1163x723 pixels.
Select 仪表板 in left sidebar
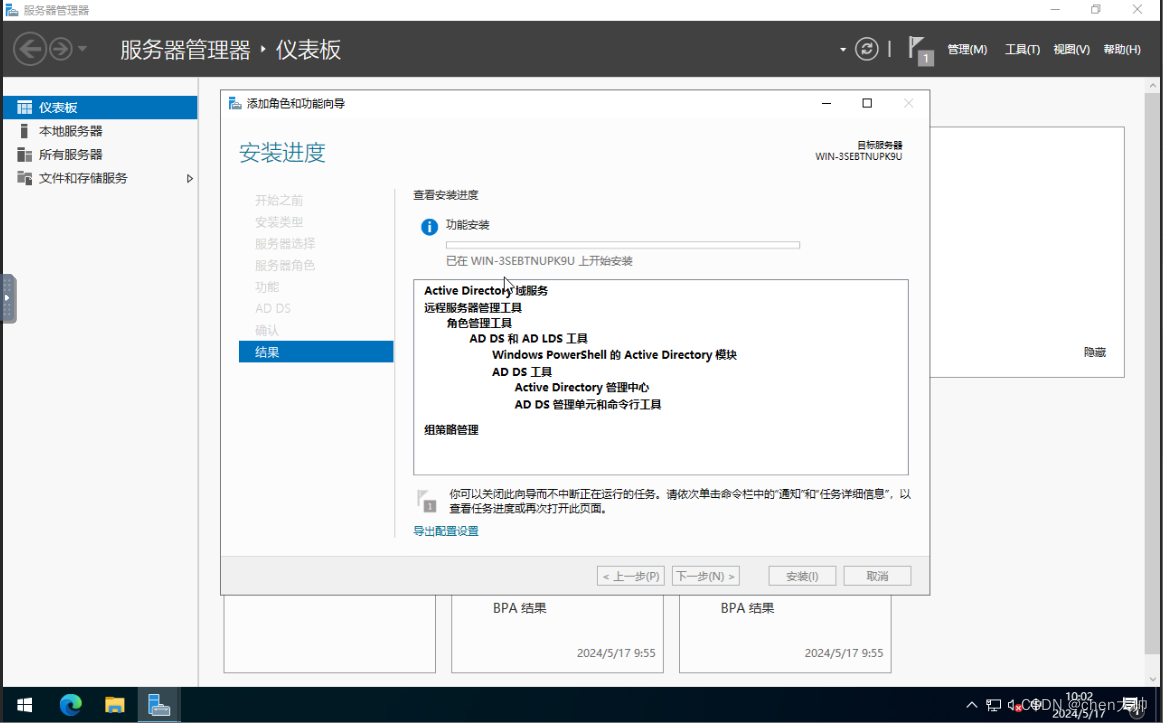pyautogui.click(x=100, y=108)
